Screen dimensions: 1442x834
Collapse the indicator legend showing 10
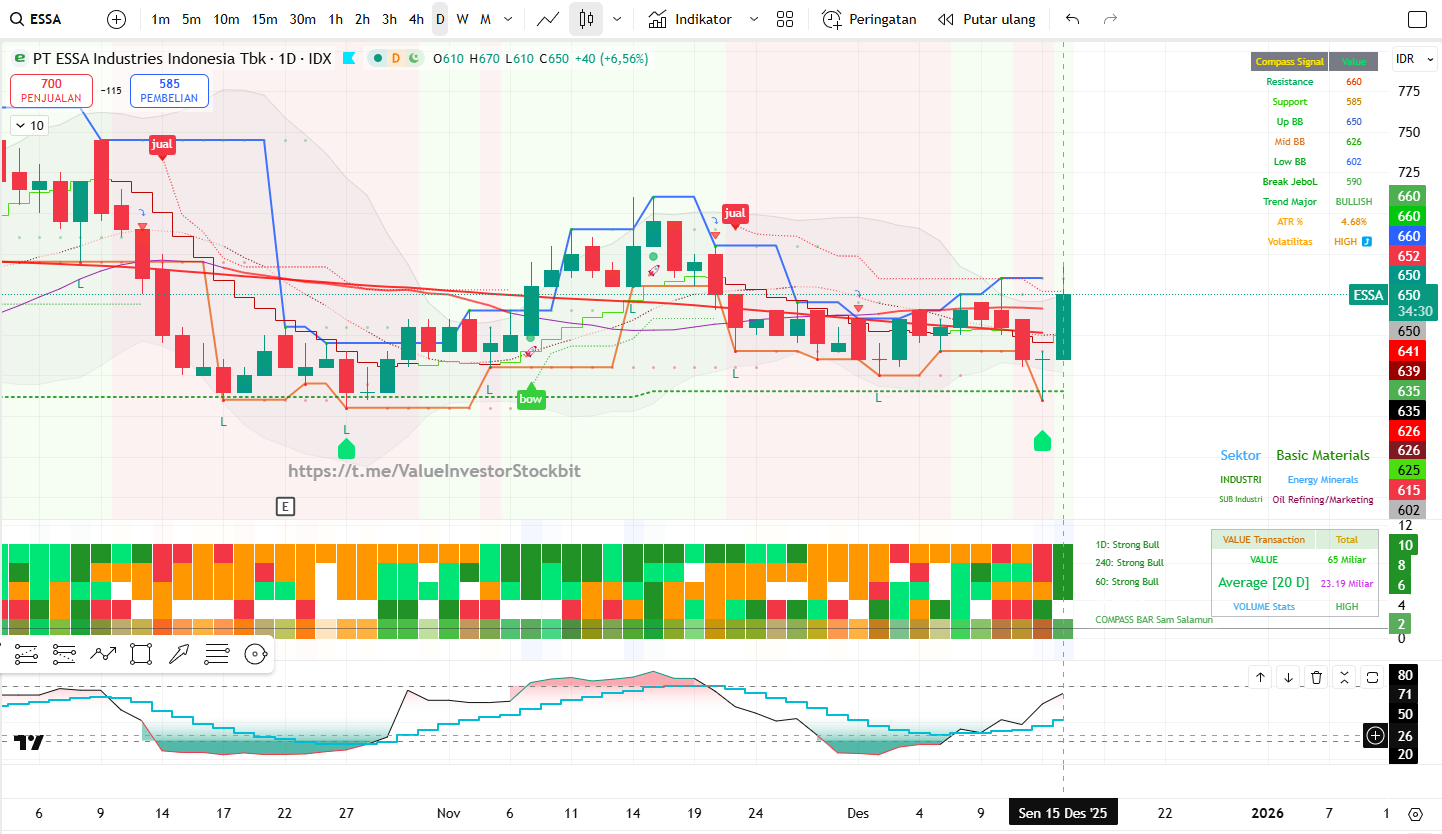[x=29, y=125]
